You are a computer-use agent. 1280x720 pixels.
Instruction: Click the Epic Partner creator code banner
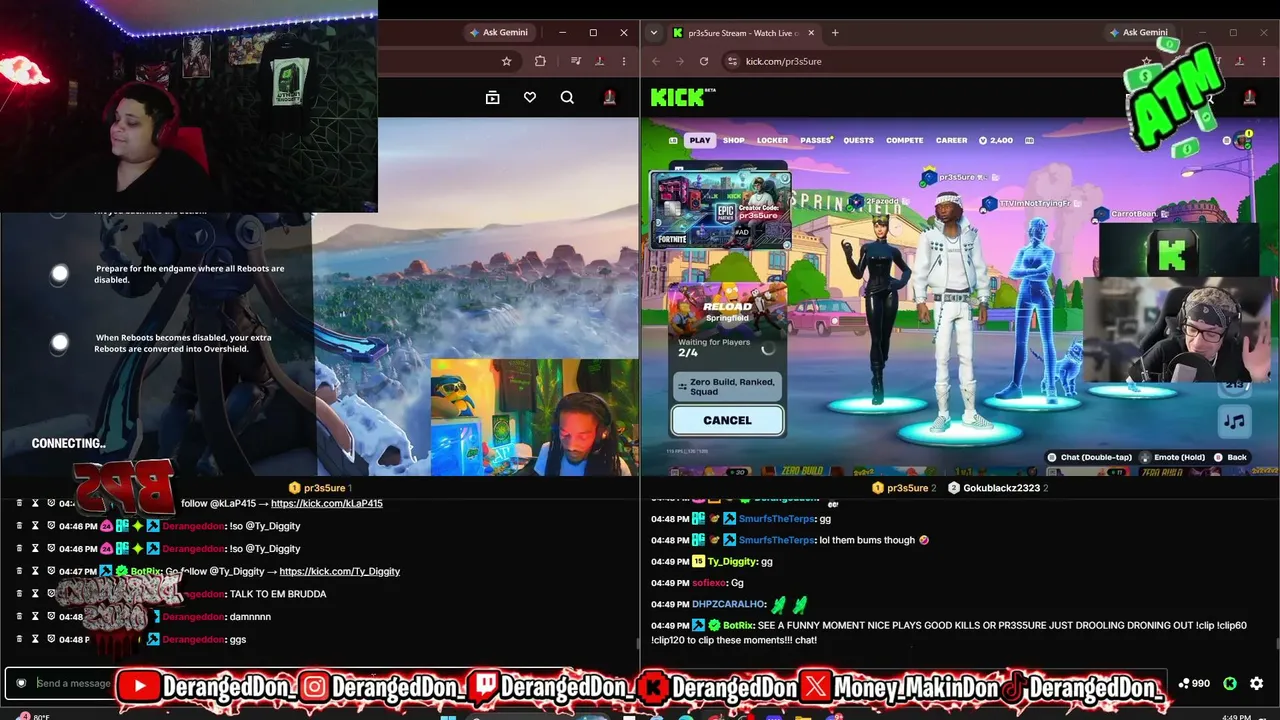click(x=720, y=210)
